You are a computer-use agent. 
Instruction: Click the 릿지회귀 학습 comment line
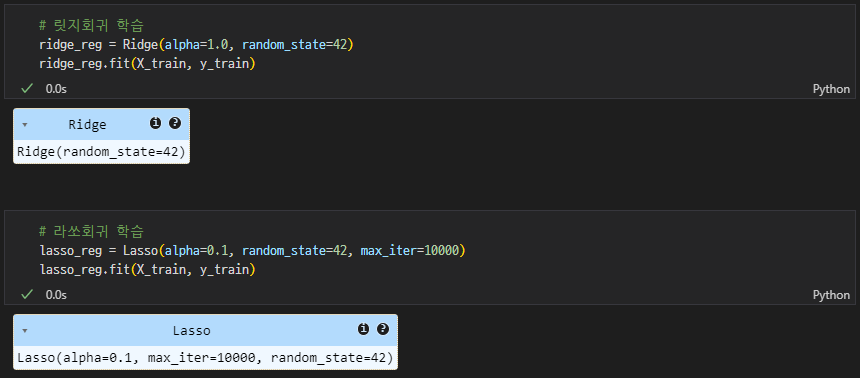point(92,25)
